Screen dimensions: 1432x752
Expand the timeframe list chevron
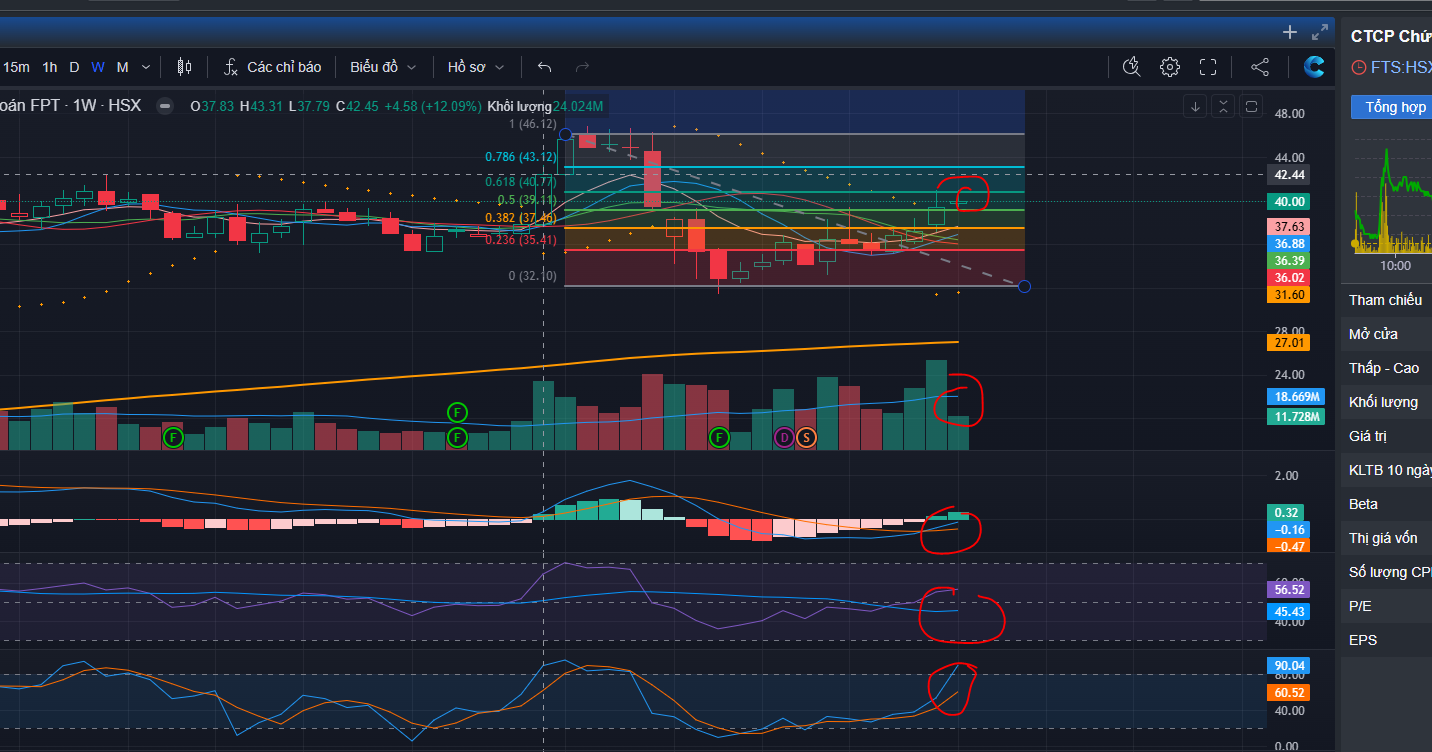click(146, 67)
